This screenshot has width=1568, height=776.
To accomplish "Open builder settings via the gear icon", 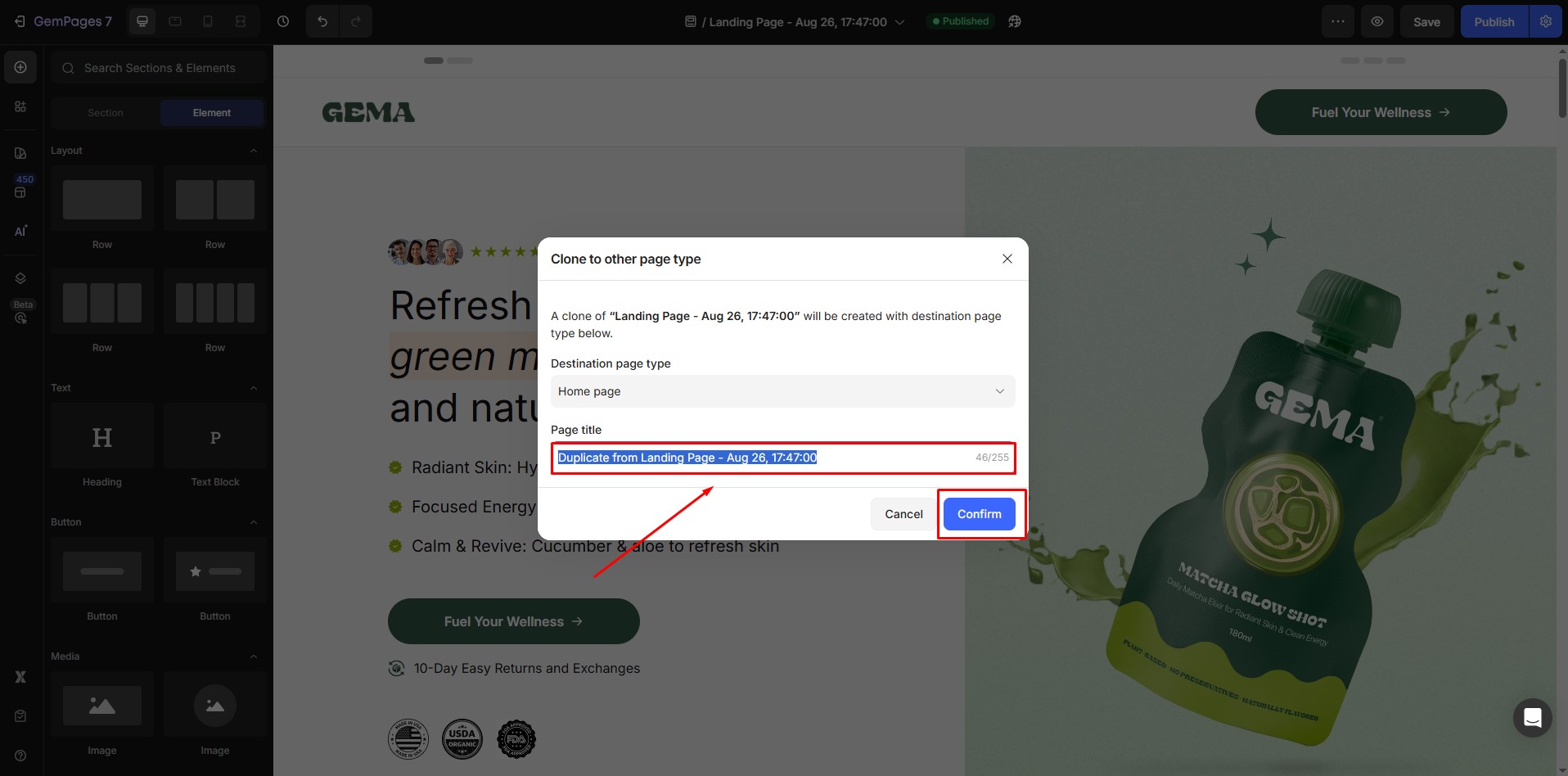I will coord(1546,21).
